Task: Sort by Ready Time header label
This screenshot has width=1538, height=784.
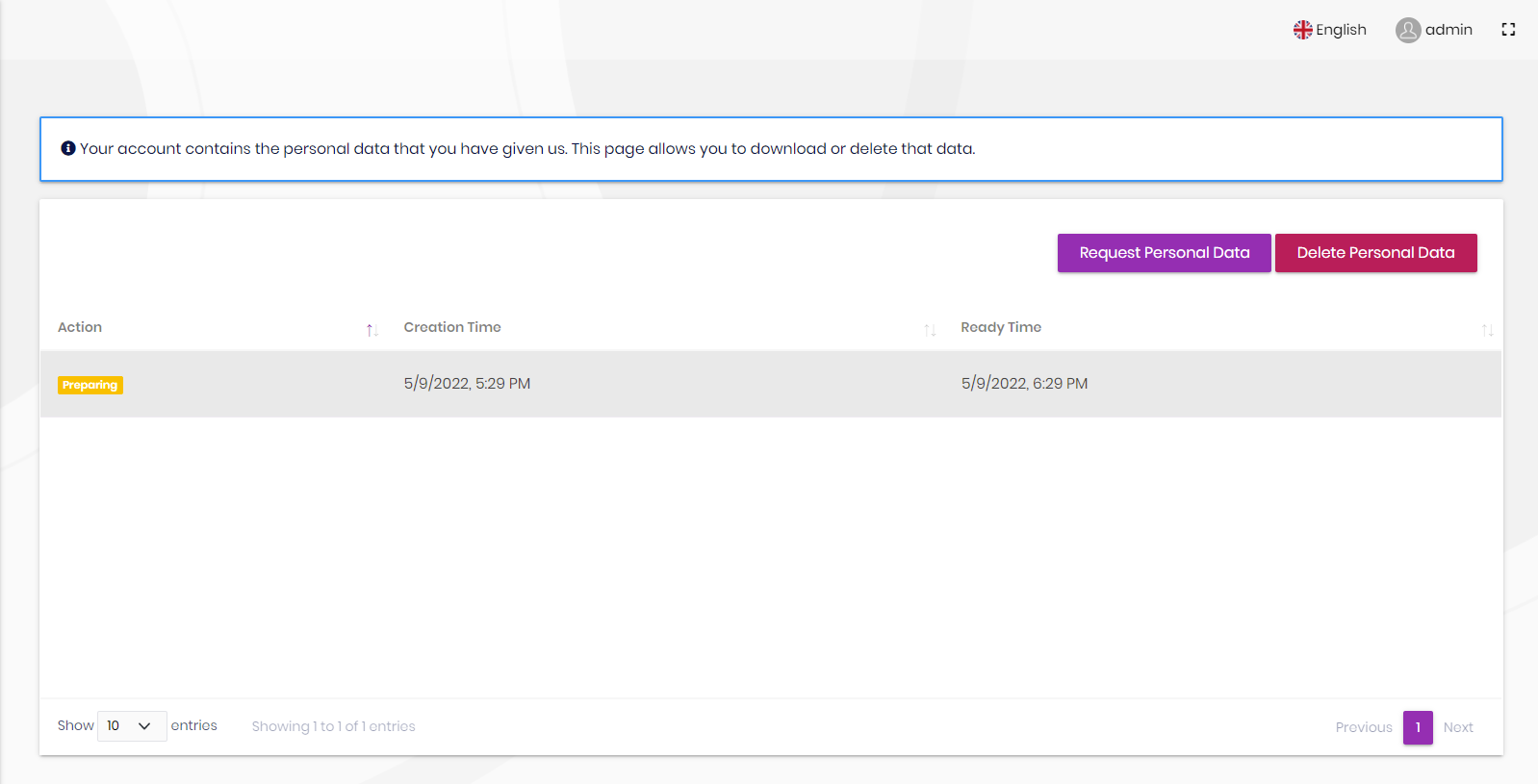Action: click(1001, 327)
